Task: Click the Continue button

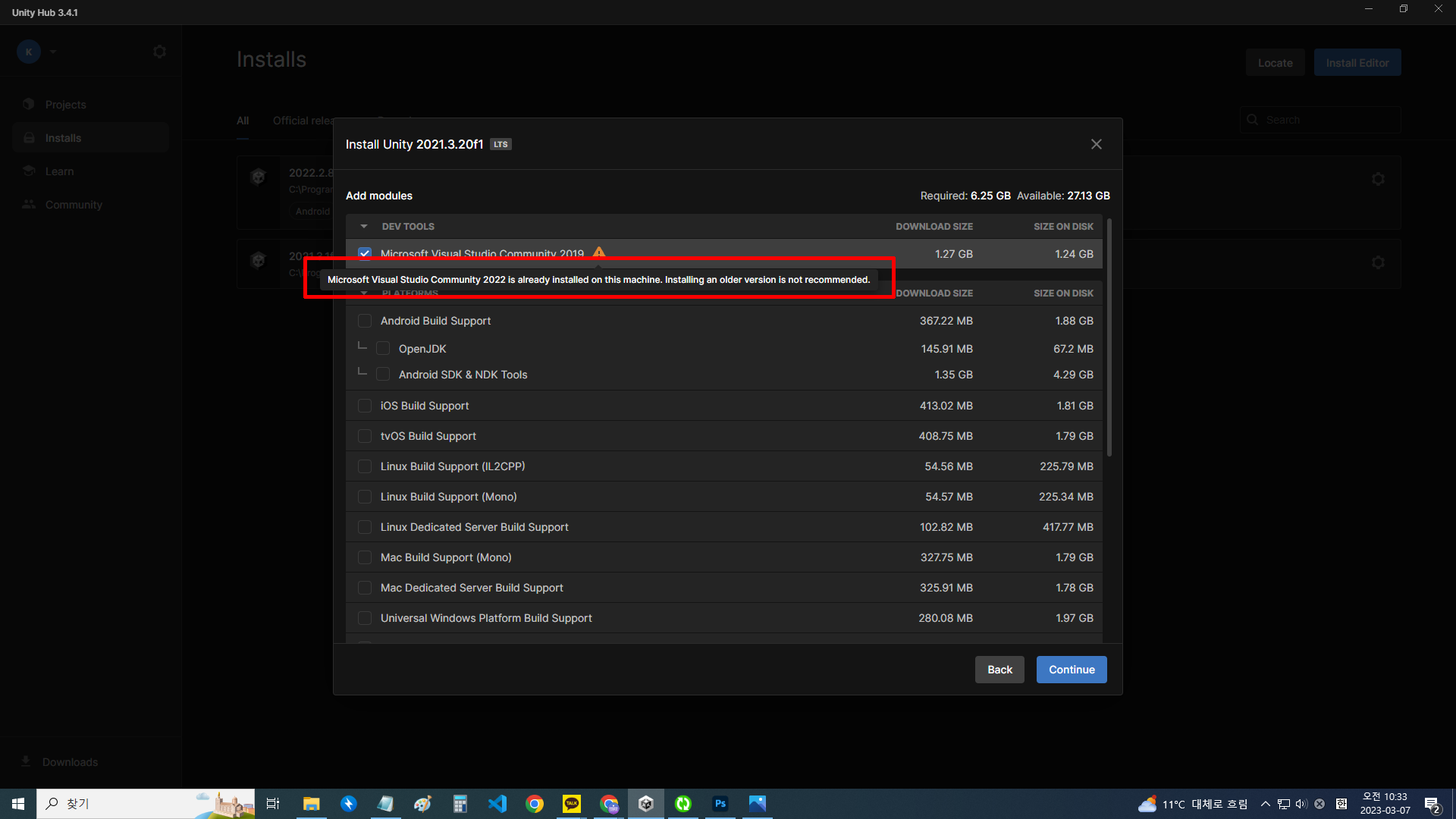Action: tap(1072, 670)
